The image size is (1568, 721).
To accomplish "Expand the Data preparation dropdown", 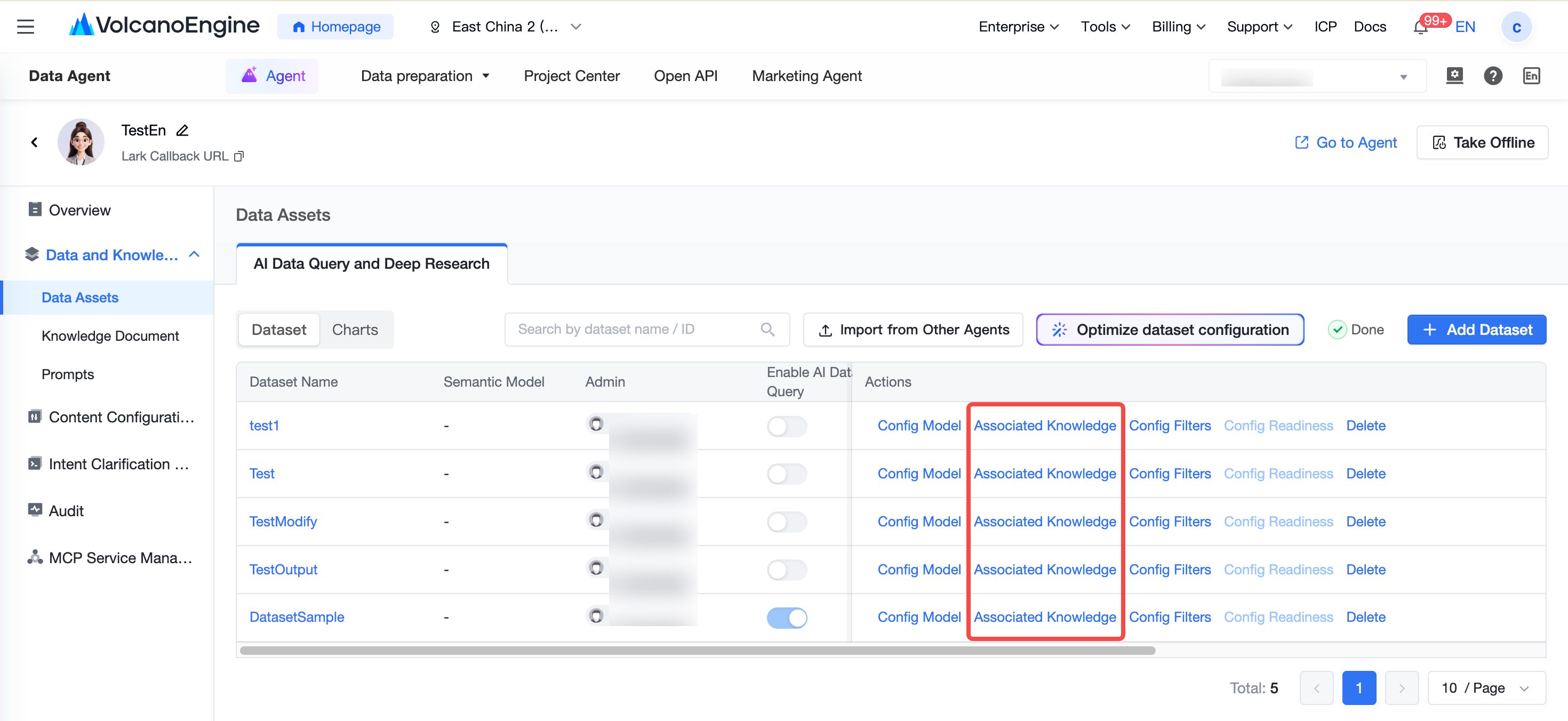I will 425,76.
